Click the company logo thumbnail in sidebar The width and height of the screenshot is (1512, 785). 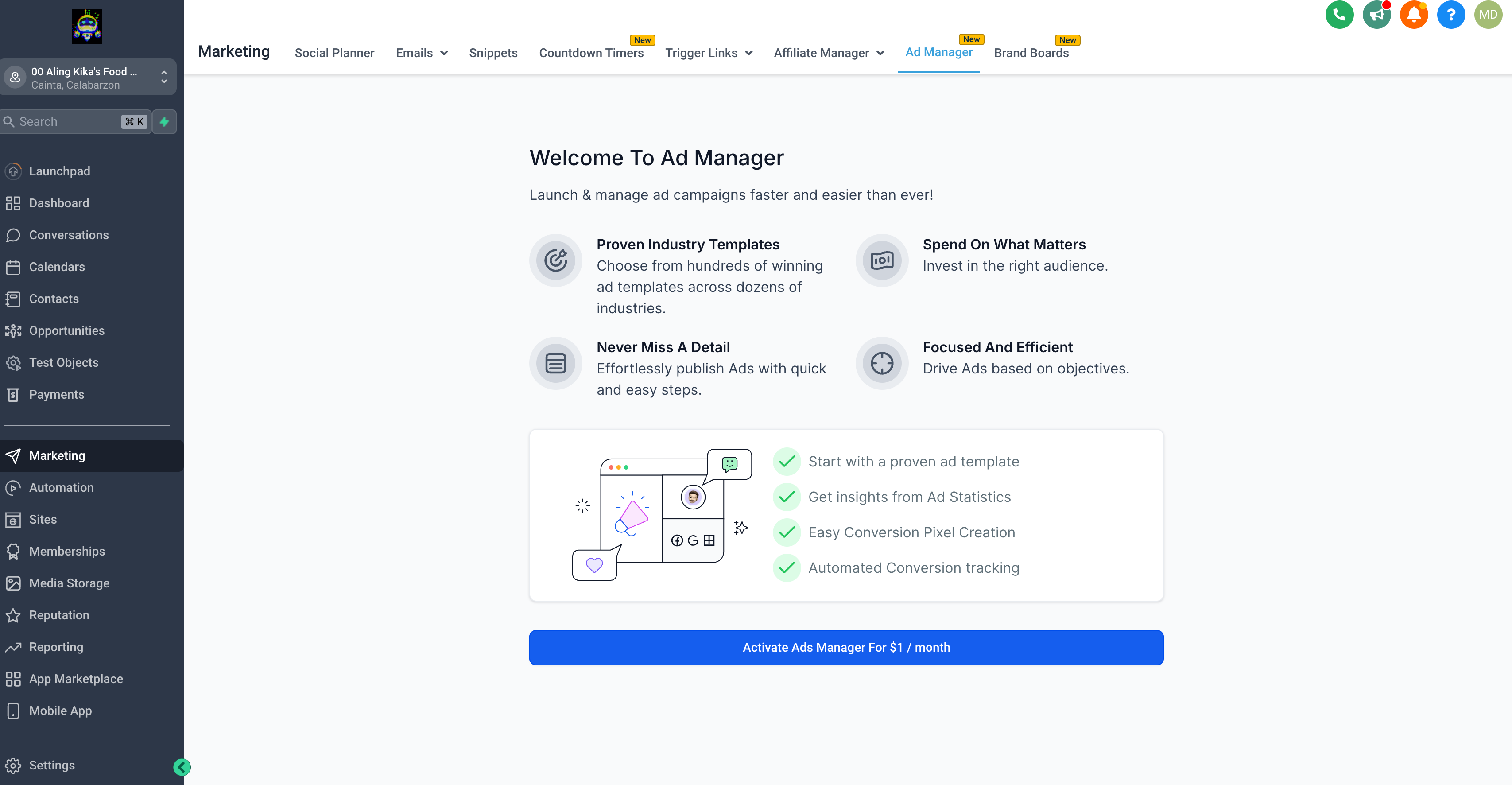pyautogui.click(x=87, y=27)
